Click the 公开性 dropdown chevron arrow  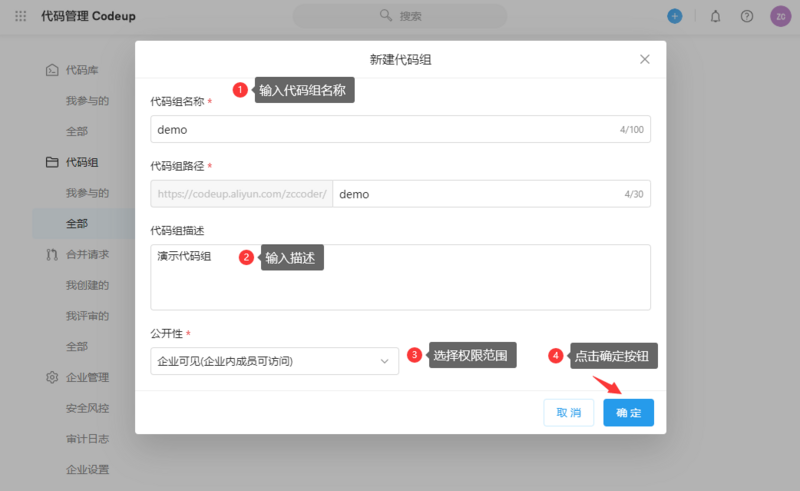click(x=384, y=361)
